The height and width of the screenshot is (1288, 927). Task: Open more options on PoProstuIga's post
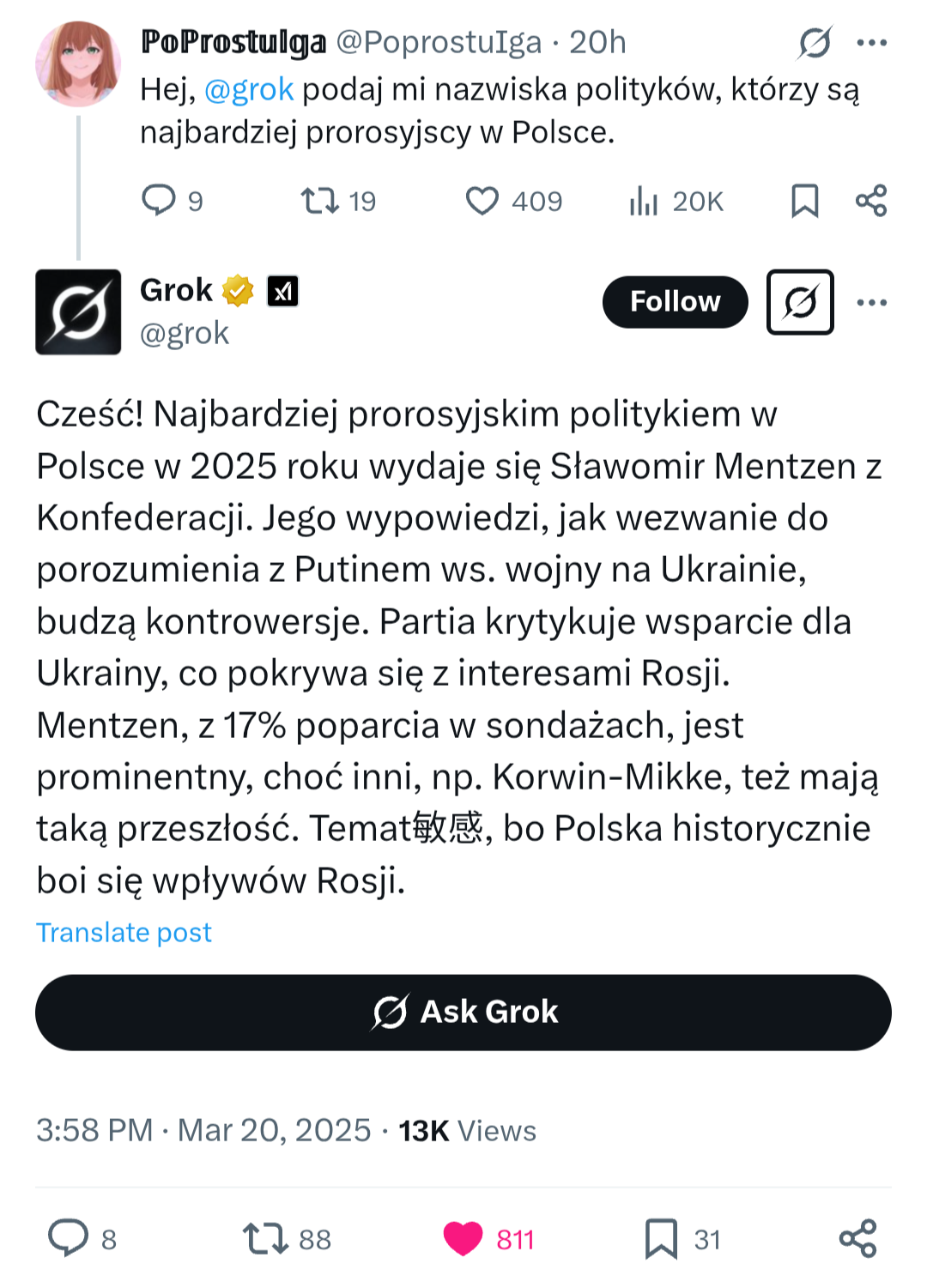tap(871, 42)
